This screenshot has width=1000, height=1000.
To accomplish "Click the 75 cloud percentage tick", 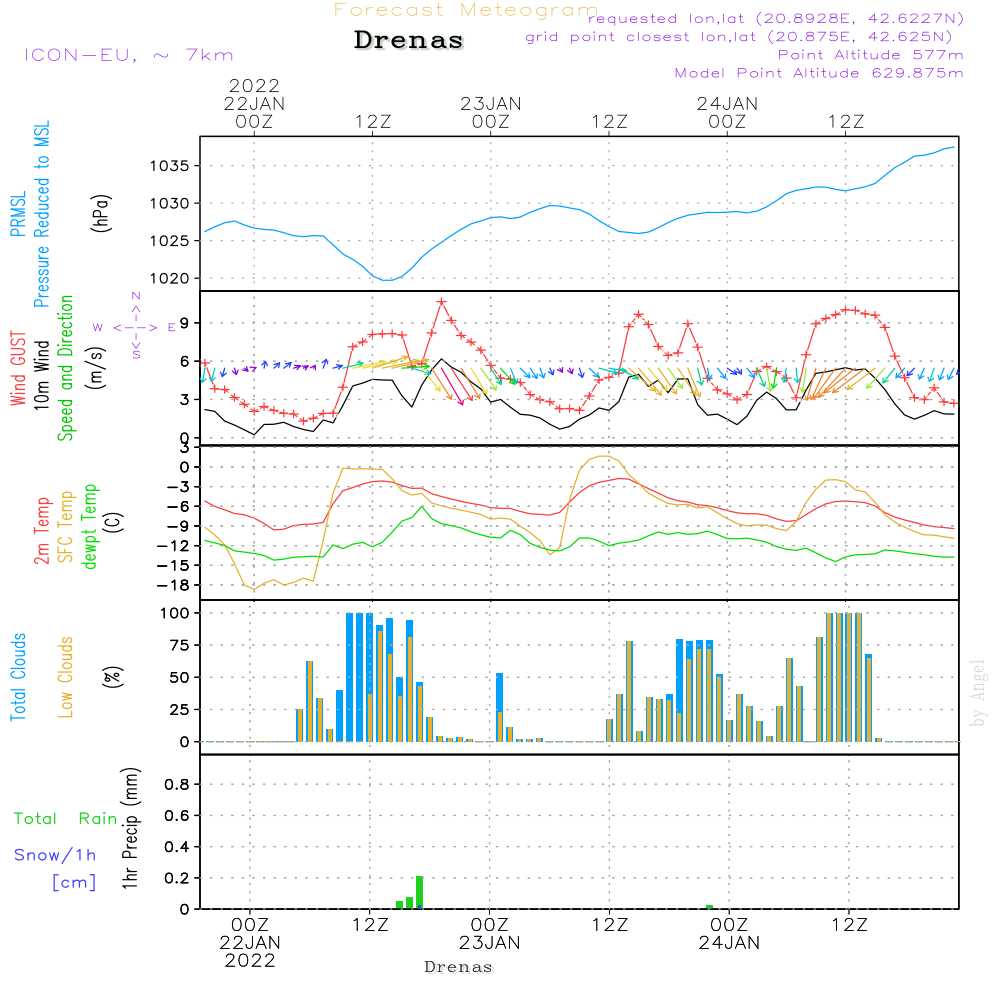I will 179,645.
